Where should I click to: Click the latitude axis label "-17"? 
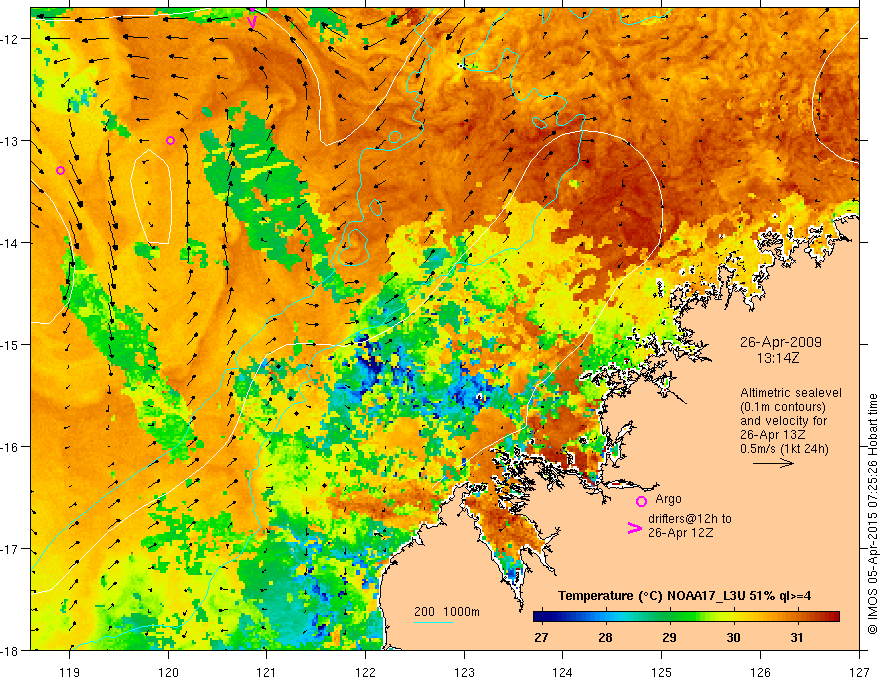11,548
